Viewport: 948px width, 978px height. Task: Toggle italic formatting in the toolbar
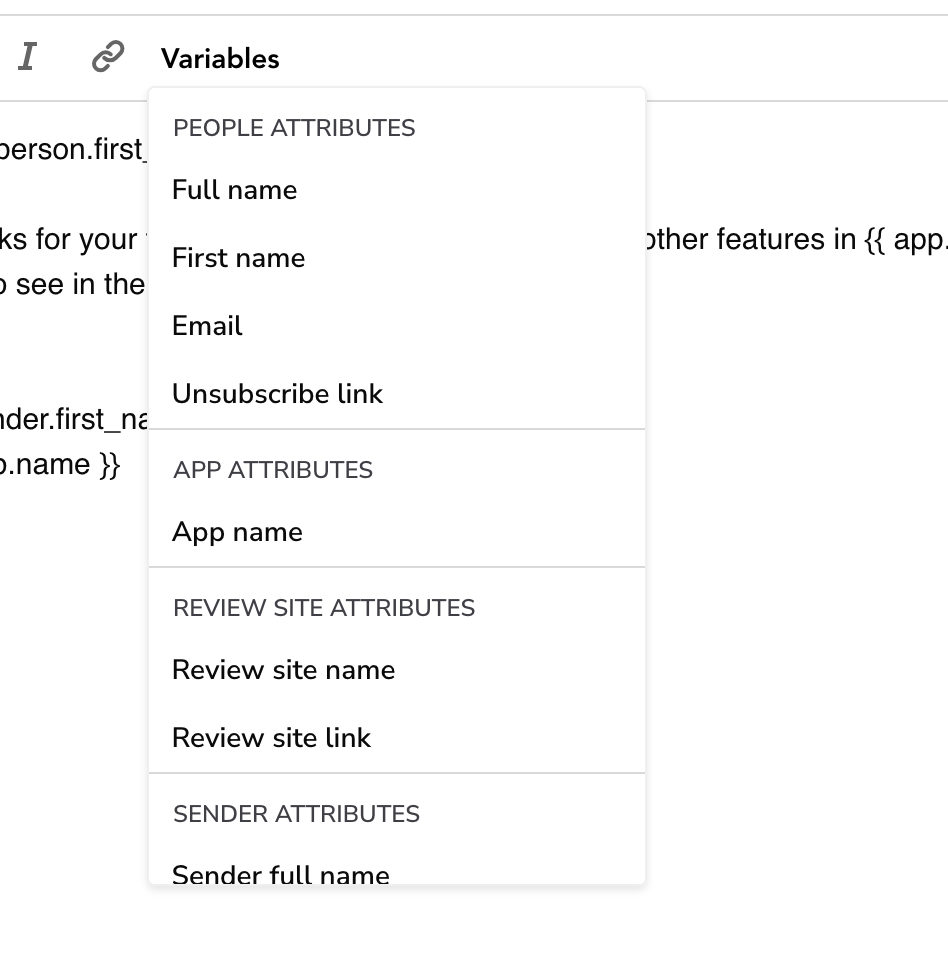click(x=28, y=56)
